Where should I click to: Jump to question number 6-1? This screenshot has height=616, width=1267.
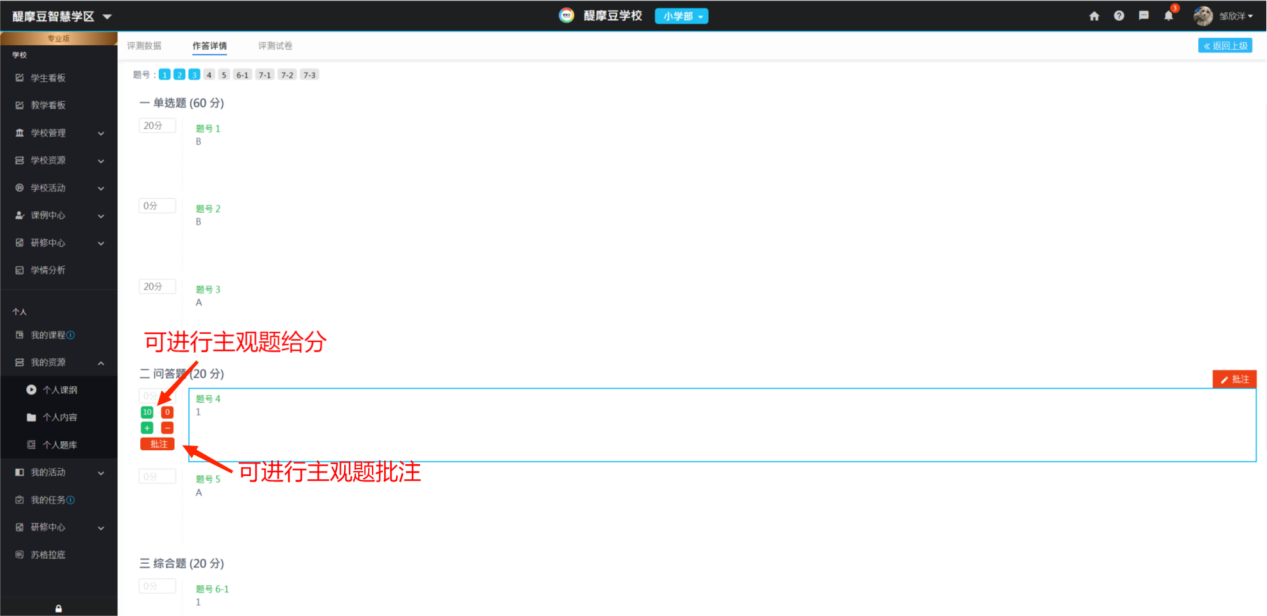pos(242,75)
